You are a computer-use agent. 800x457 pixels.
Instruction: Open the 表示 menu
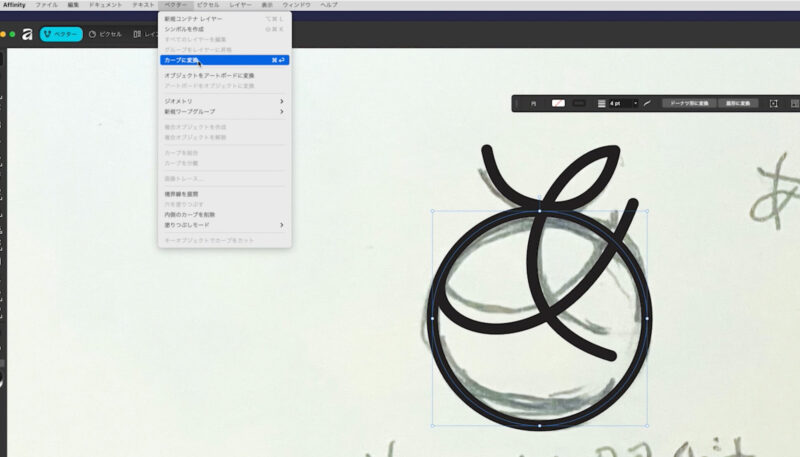(267, 5)
